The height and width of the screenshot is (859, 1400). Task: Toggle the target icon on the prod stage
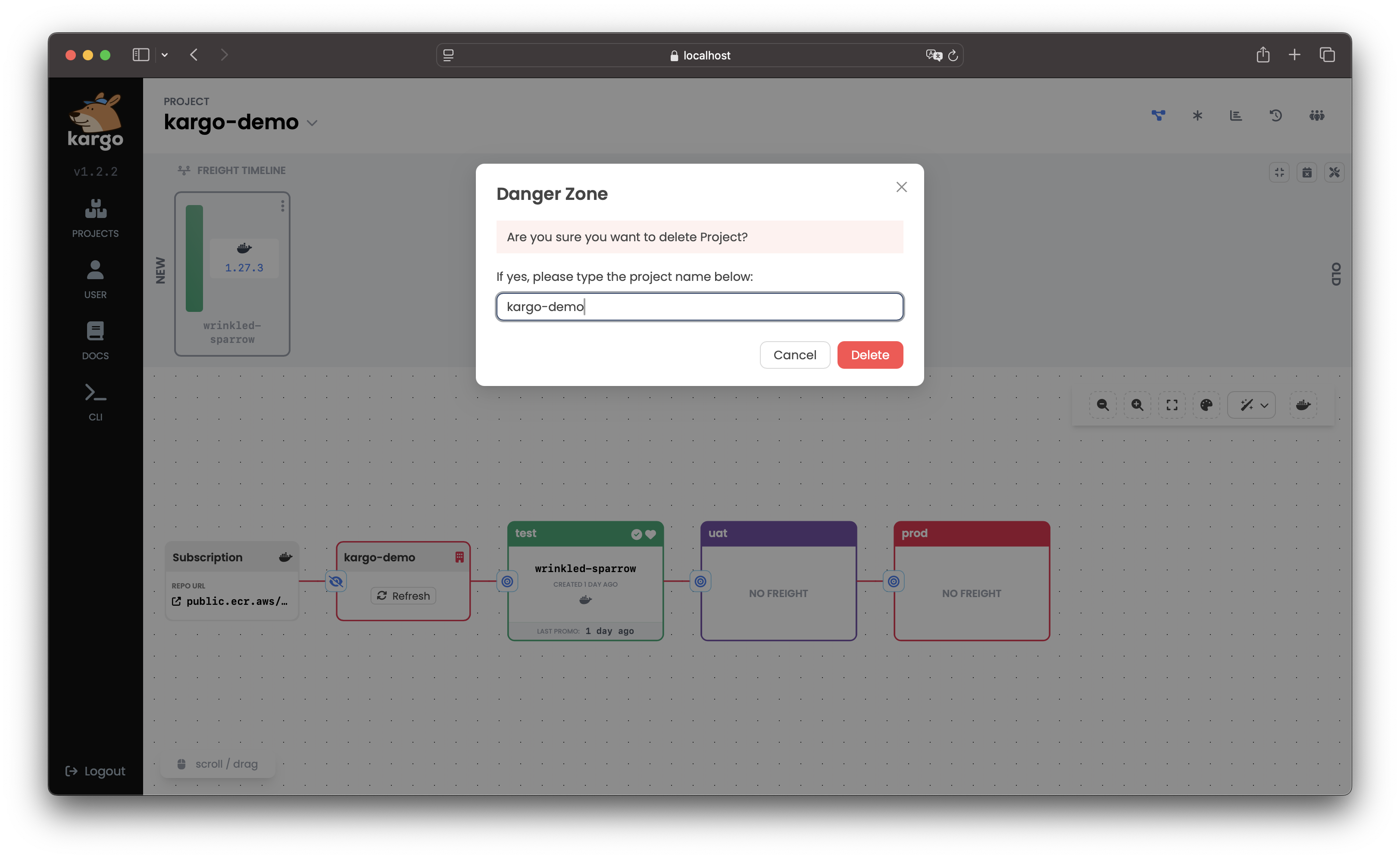(x=894, y=581)
